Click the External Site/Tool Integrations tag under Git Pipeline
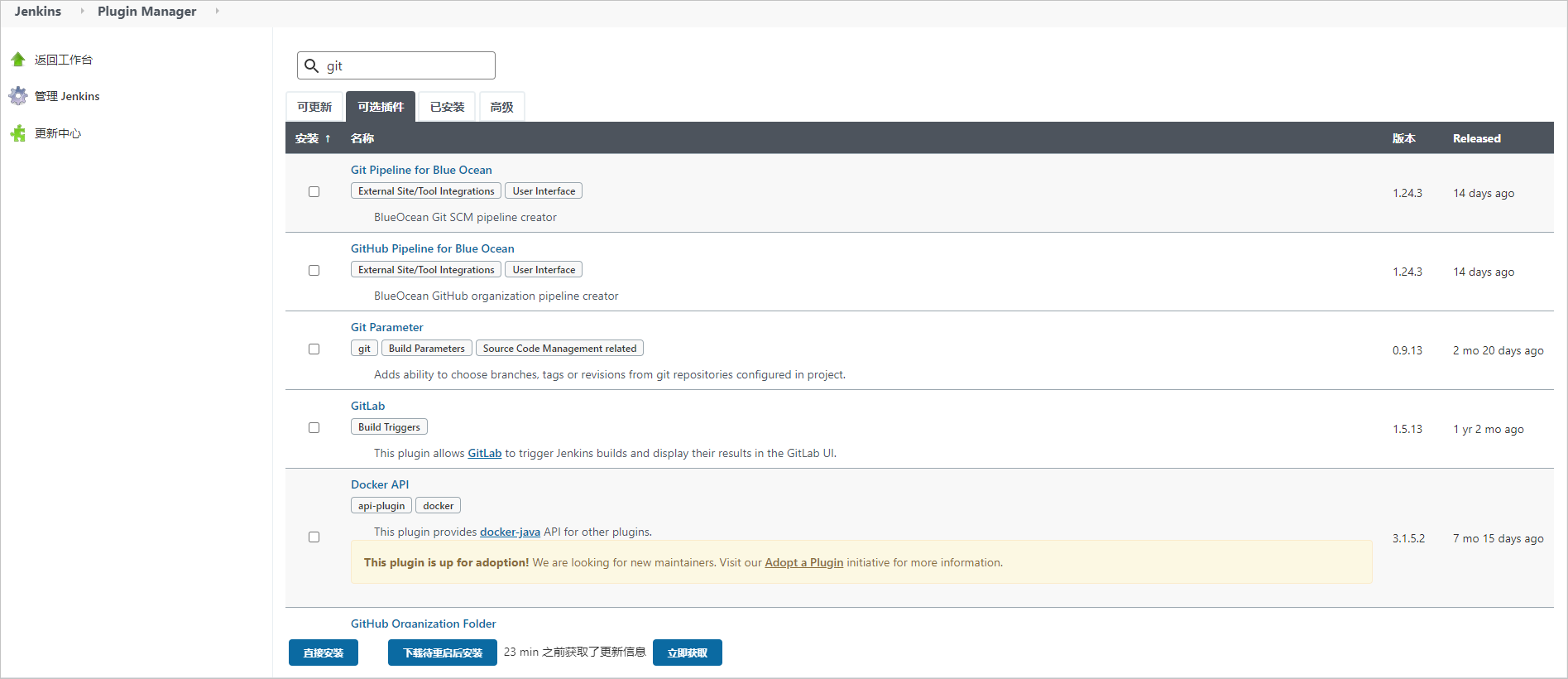The image size is (1568, 679). click(x=426, y=190)
